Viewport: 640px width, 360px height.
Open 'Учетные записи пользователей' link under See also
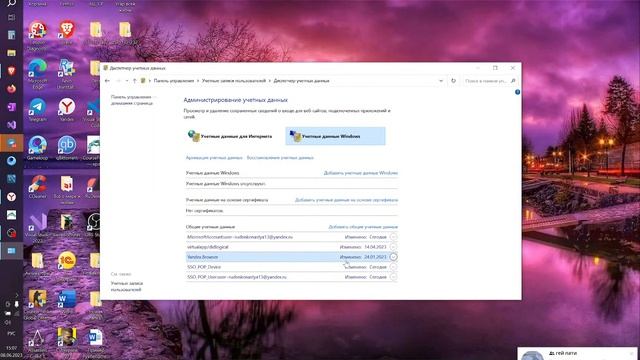pos(127,286)
